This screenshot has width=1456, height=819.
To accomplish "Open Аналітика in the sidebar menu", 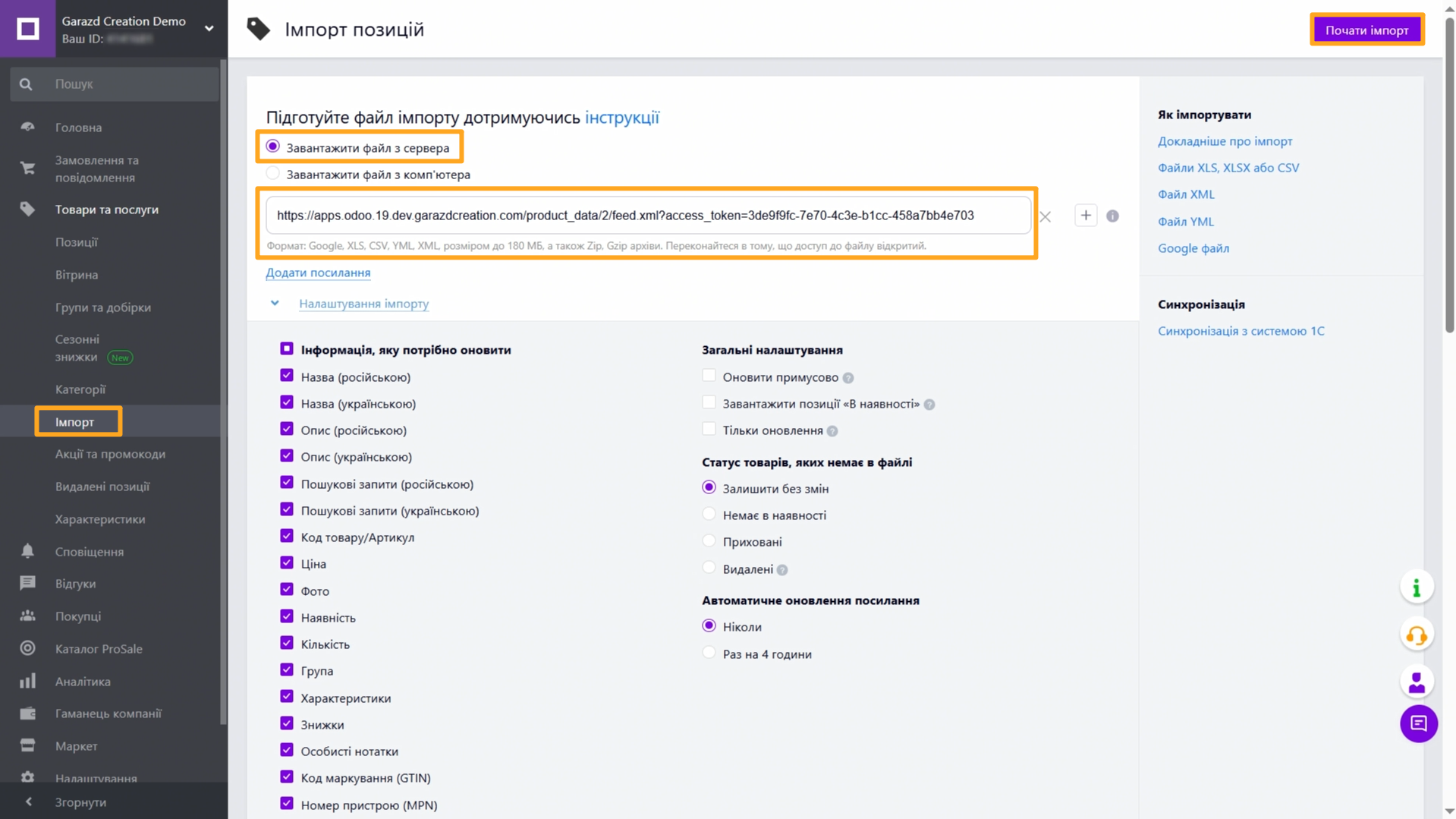I will point(83,682).
